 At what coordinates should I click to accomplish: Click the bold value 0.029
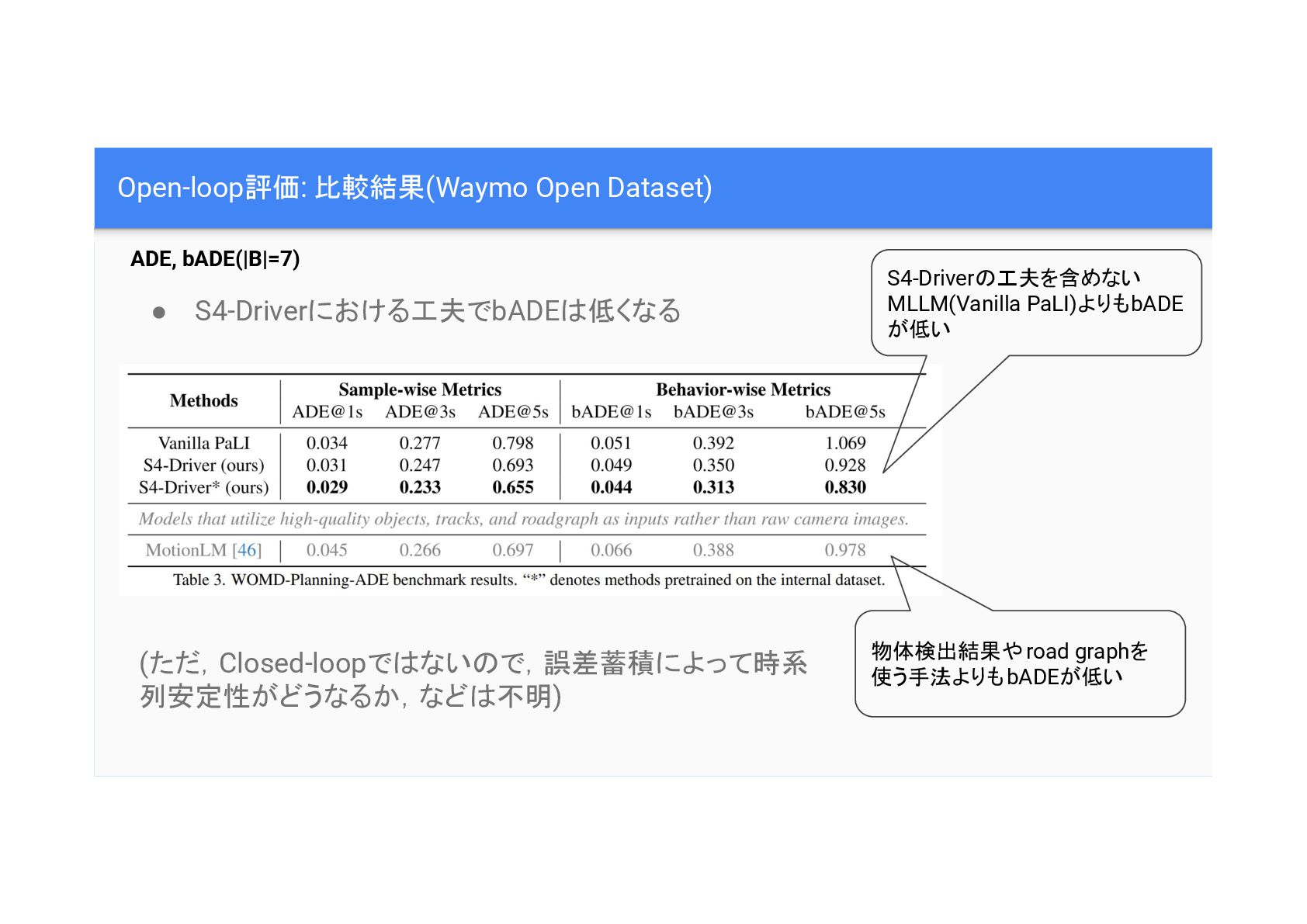pos(327,487)
